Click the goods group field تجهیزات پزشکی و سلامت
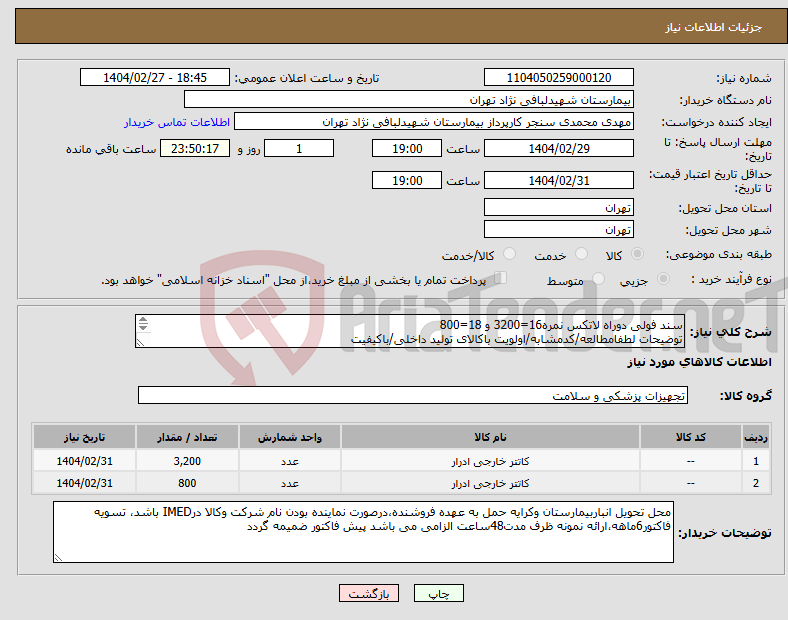This screenshot has height=620, width=788. tap(413, 395)
